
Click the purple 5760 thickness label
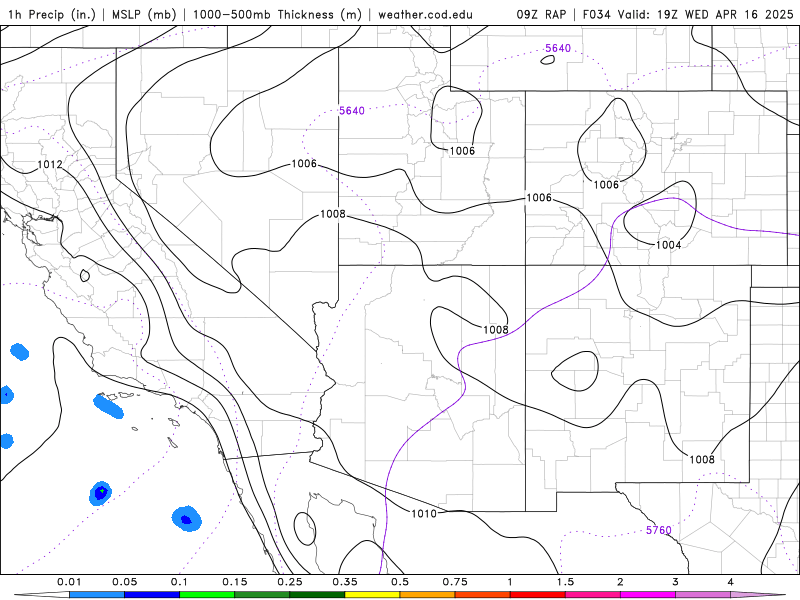pos(659,530)
